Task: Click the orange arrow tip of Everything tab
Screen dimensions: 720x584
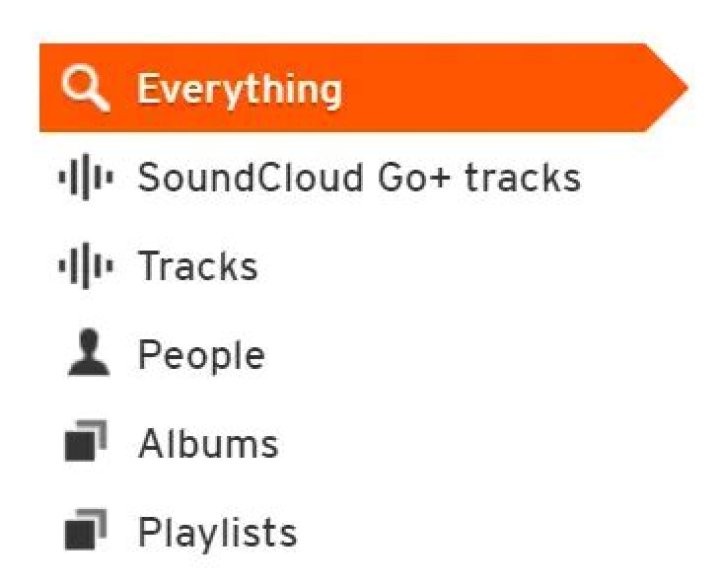Action: point(672,88)
